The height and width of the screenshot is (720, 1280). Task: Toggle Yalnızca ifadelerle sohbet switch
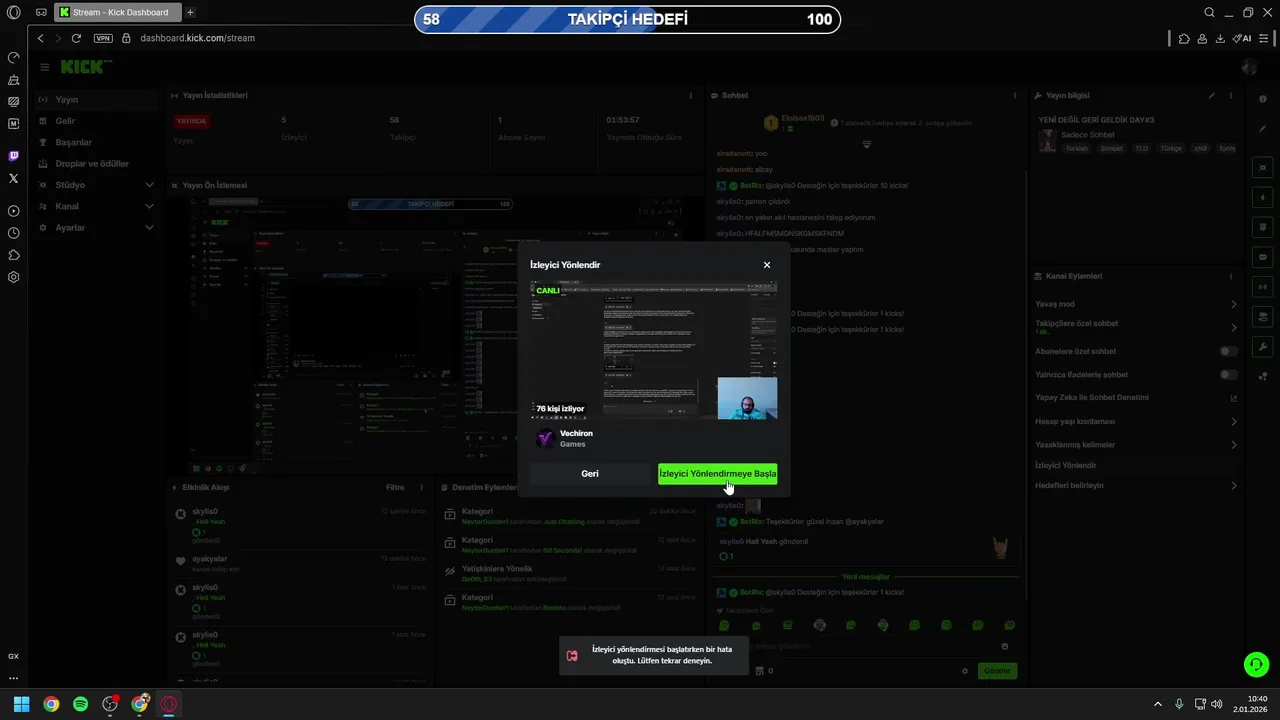(1229, 374)
